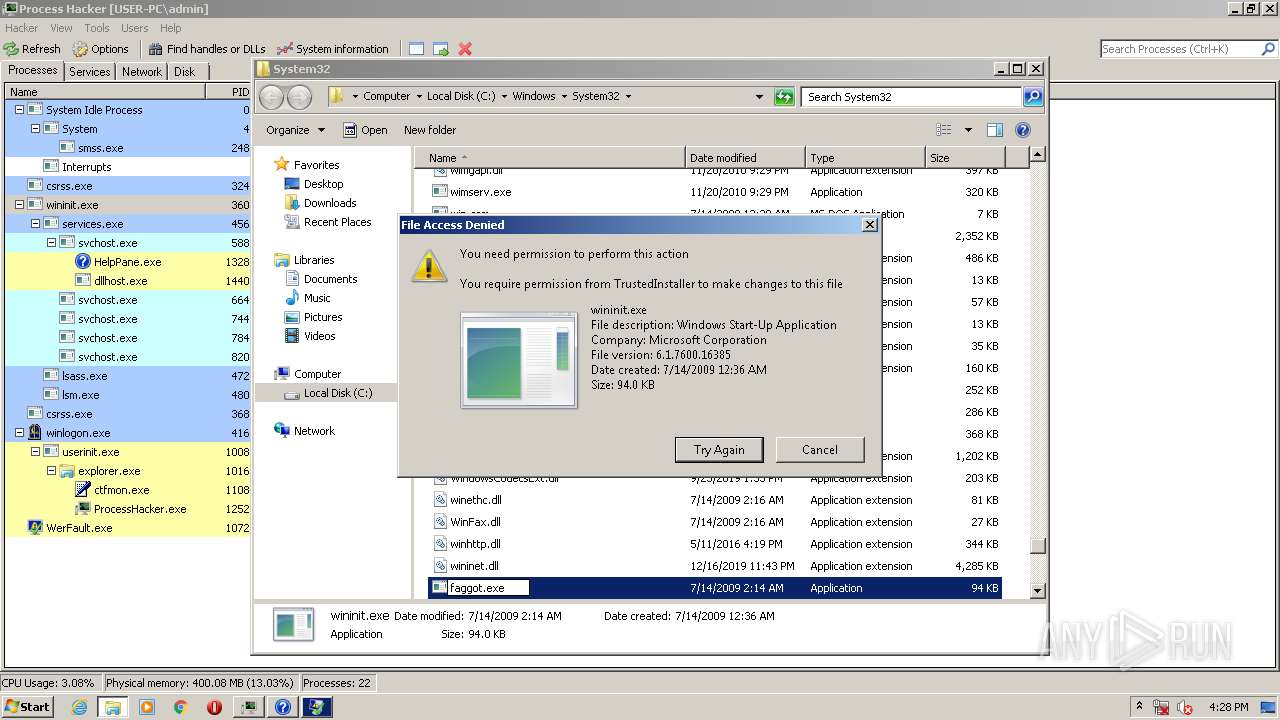Screen dimensions: 1280x720
Task: Collapse the svchost.exe 588 node
Action: click(51, 243)
